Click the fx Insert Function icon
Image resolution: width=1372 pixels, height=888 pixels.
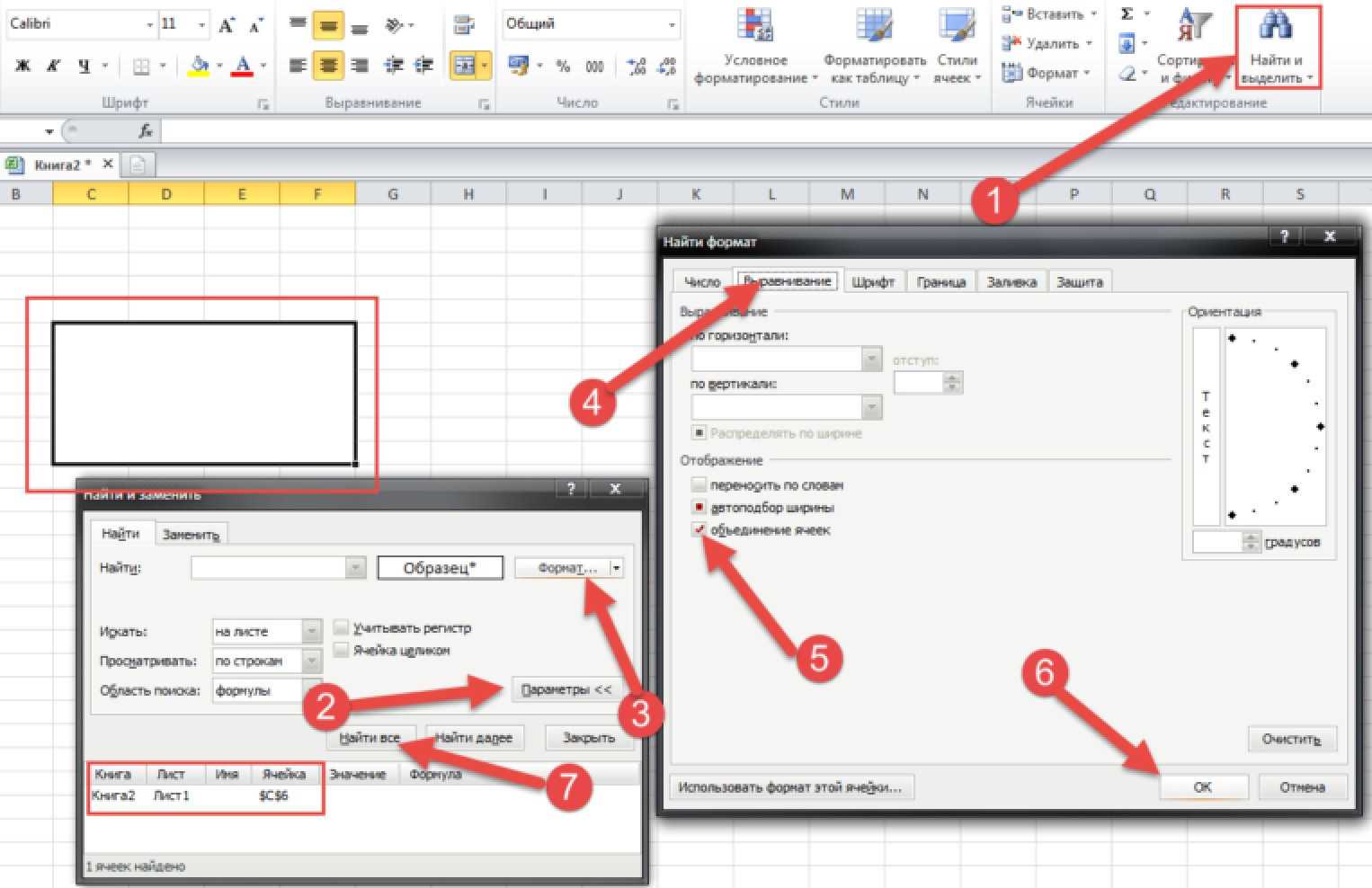tap(146, 131)
